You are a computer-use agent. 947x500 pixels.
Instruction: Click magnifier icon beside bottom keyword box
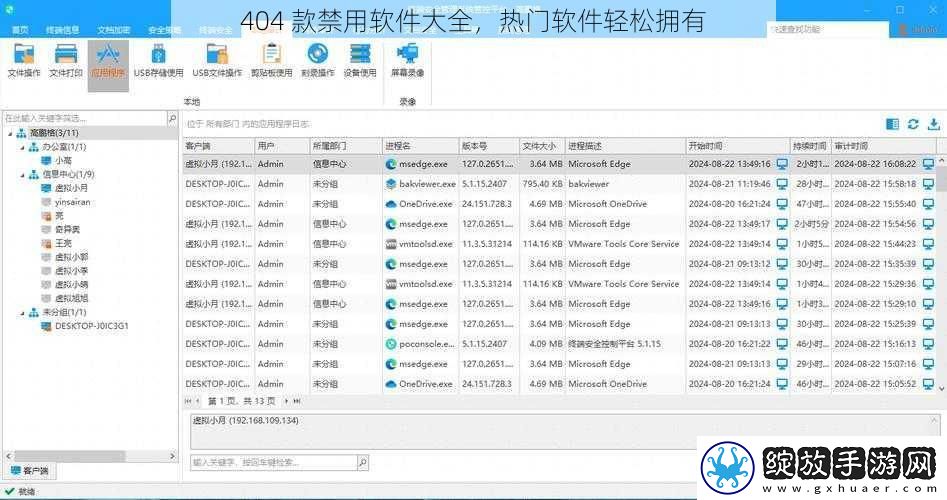point(362,463)
